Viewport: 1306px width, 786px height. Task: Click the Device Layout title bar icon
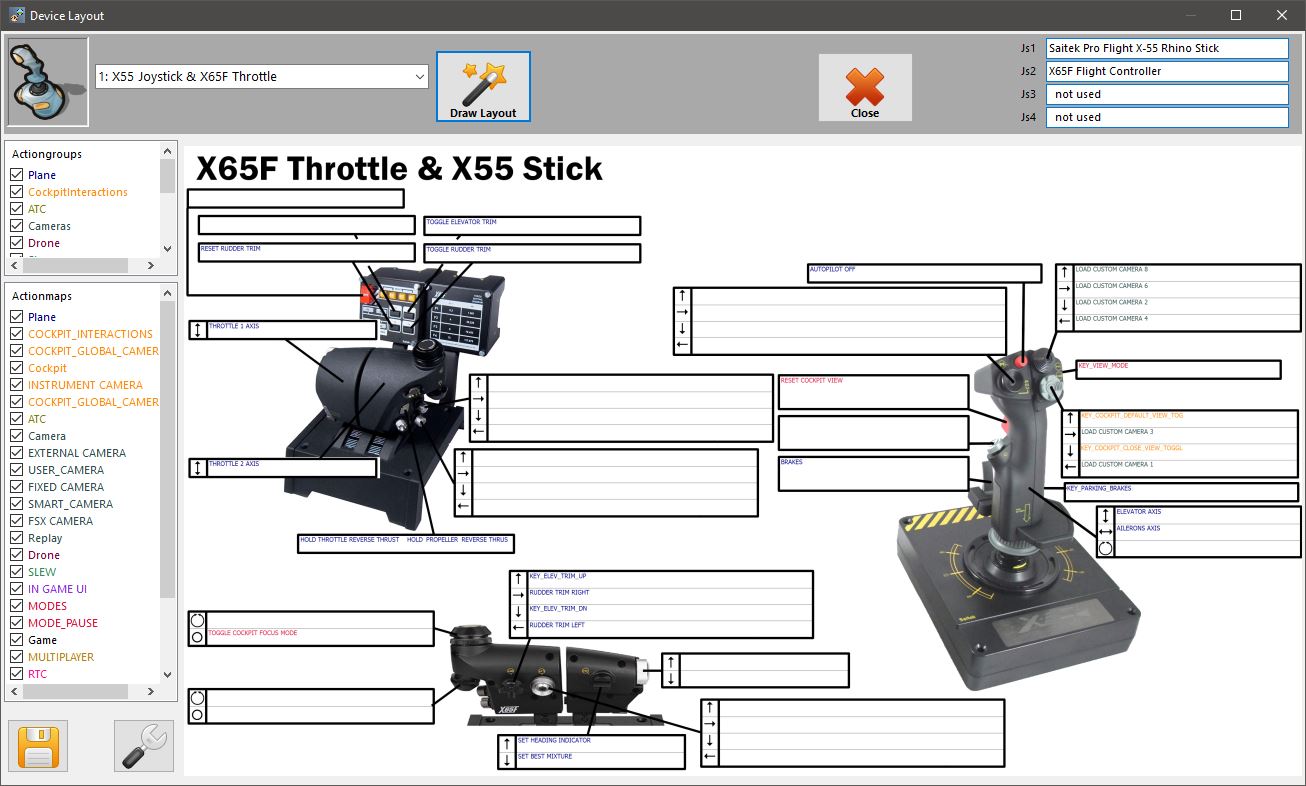(16, 15)
